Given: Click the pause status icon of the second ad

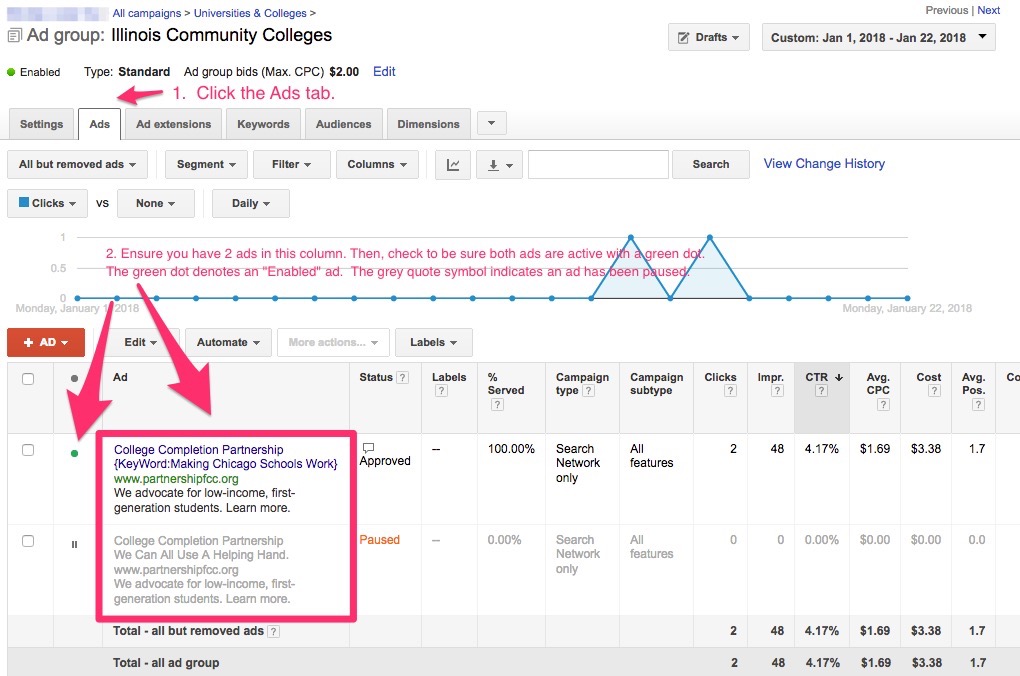Looking at the screenshot, I should point(74,545).
